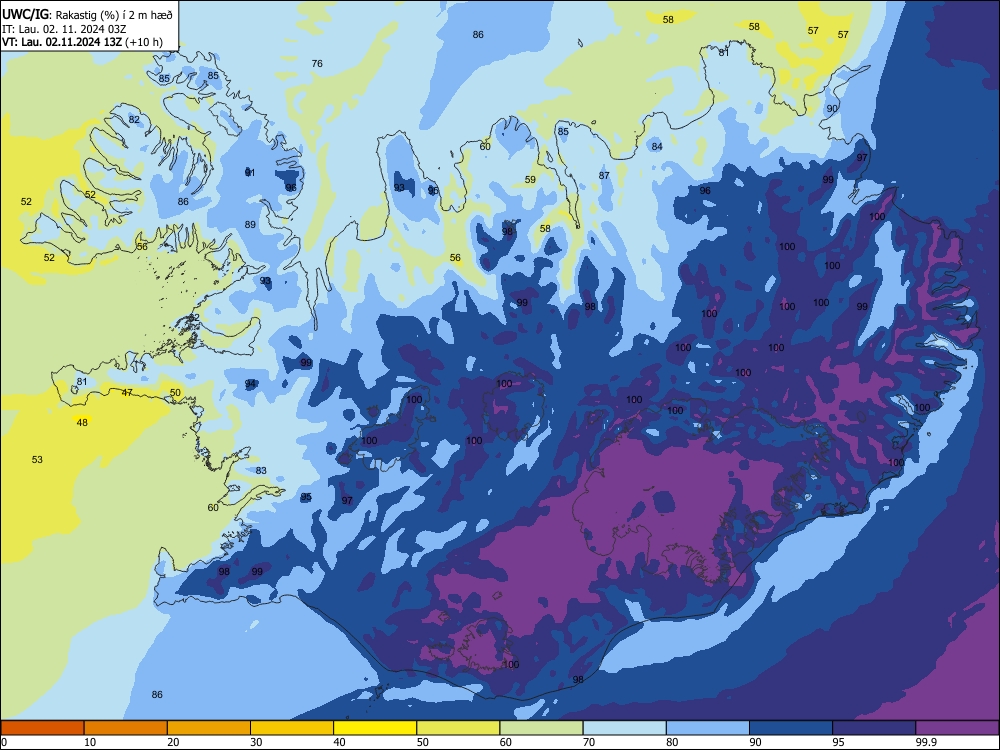Image resolution: width=1000 pixels, height=750 pixels.
Task: Click the '48' humidity value on map
Action: pyautogui.click(x=82, y=422)
